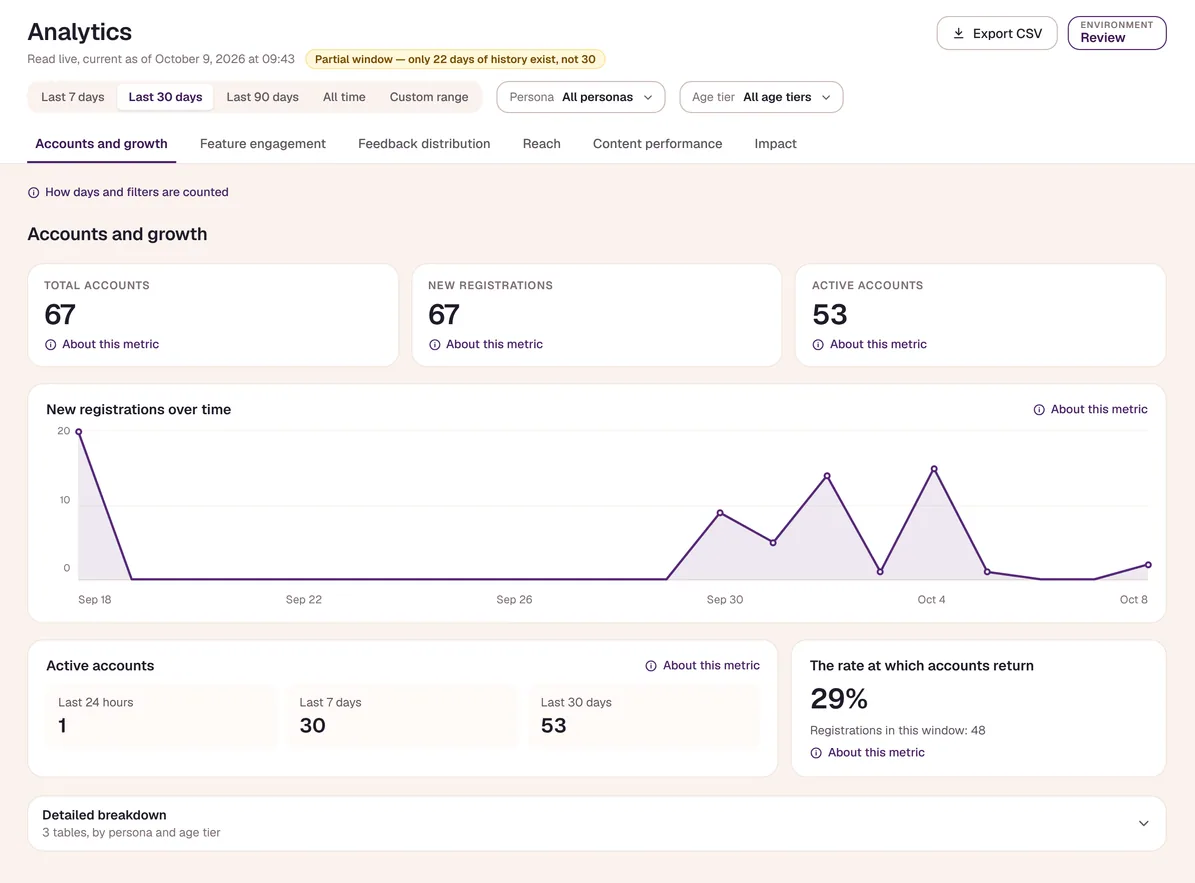Image resolution: width=1195 pixels, height=883 pixels.
Task: Switch to Feature engagement tab
Action: (x=263, y=144)
